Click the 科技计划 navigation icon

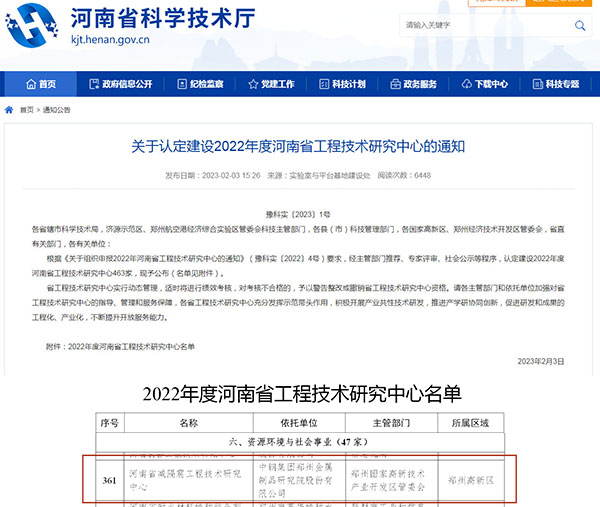(x=324, y=84)
